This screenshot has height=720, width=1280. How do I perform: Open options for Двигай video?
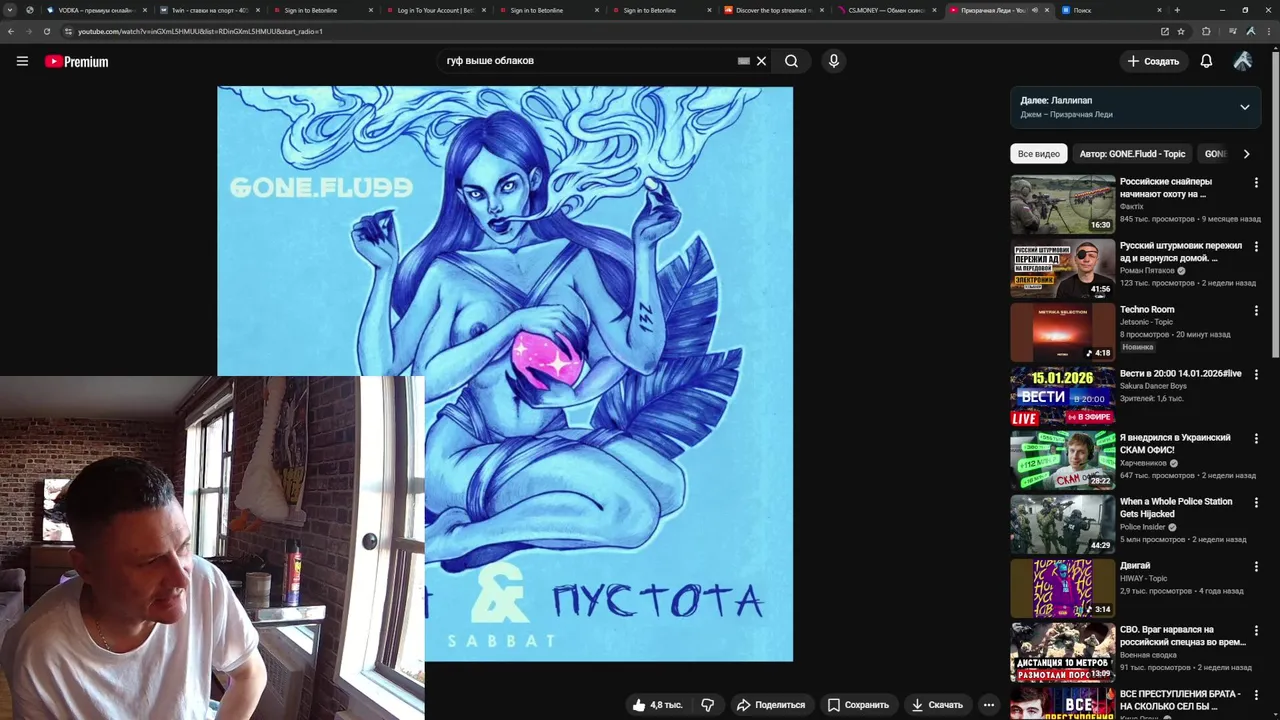[1256, 566]
